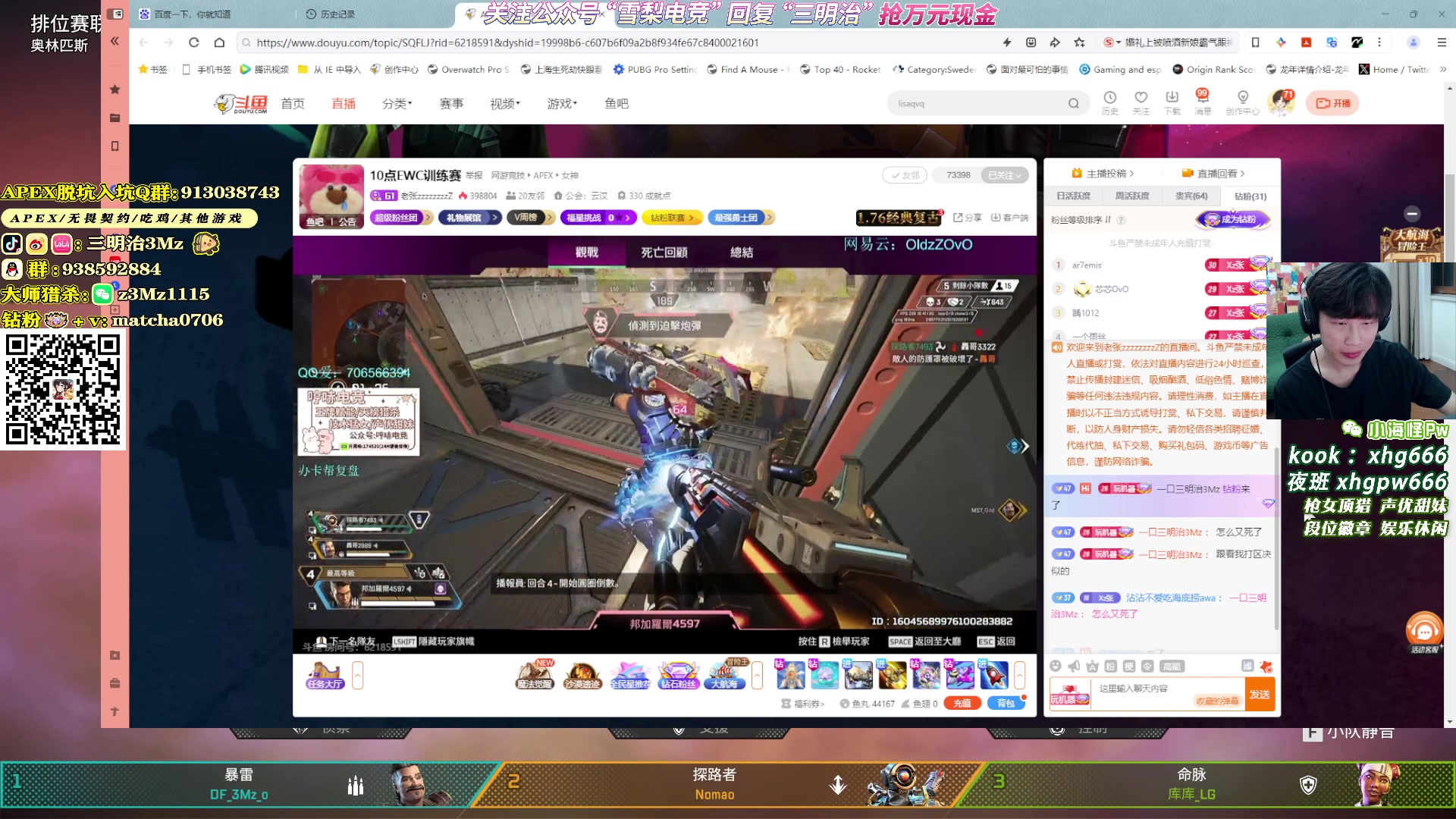Expand activity list arrow after 大航海
Screen dimensions: 1456x819
[757, 674]
